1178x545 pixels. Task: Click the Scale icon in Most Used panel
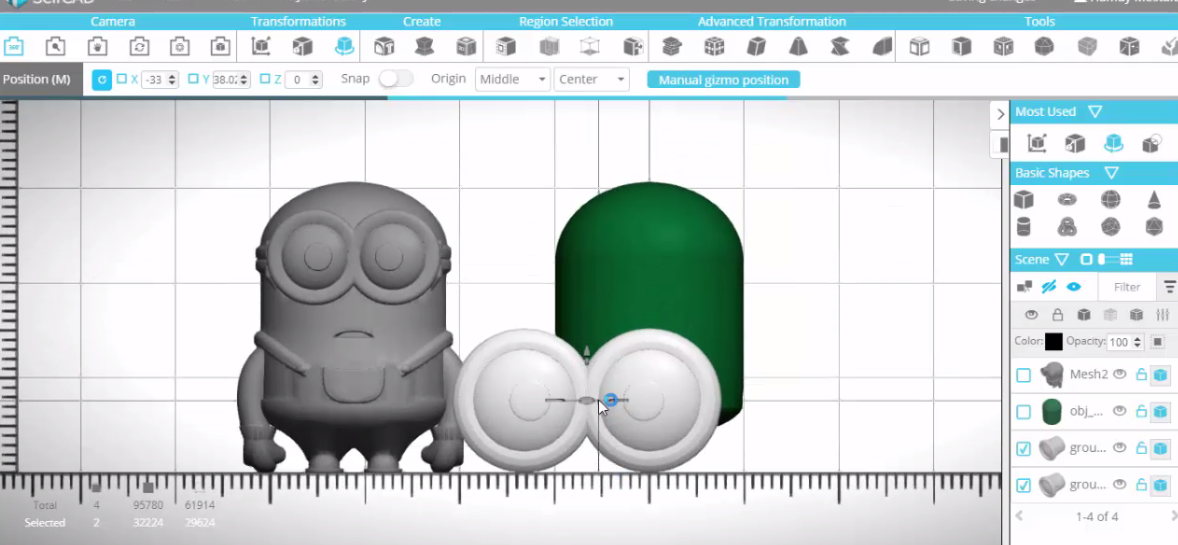(x=1075, y=143)
